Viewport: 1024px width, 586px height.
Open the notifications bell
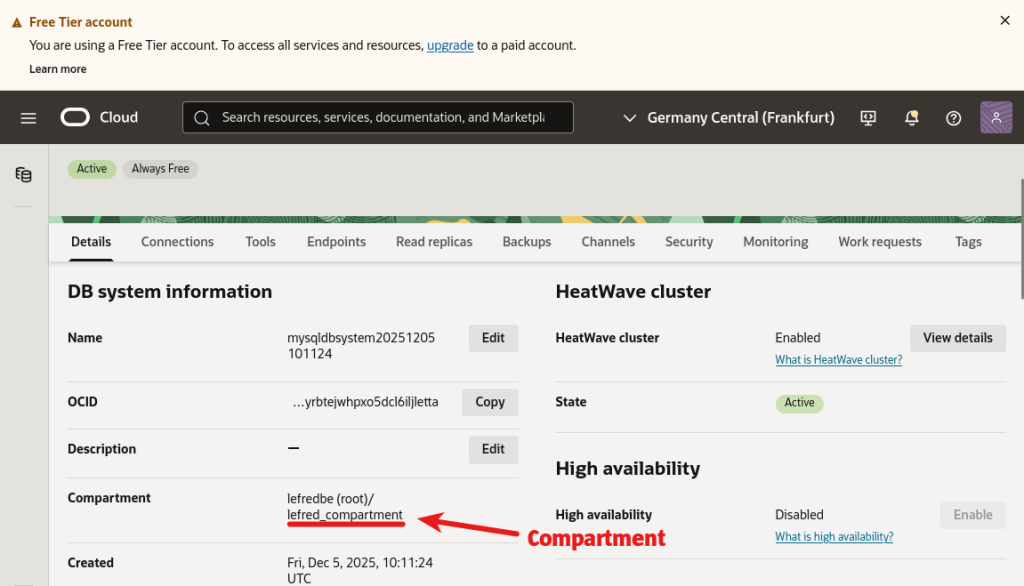tap(911, 118)
